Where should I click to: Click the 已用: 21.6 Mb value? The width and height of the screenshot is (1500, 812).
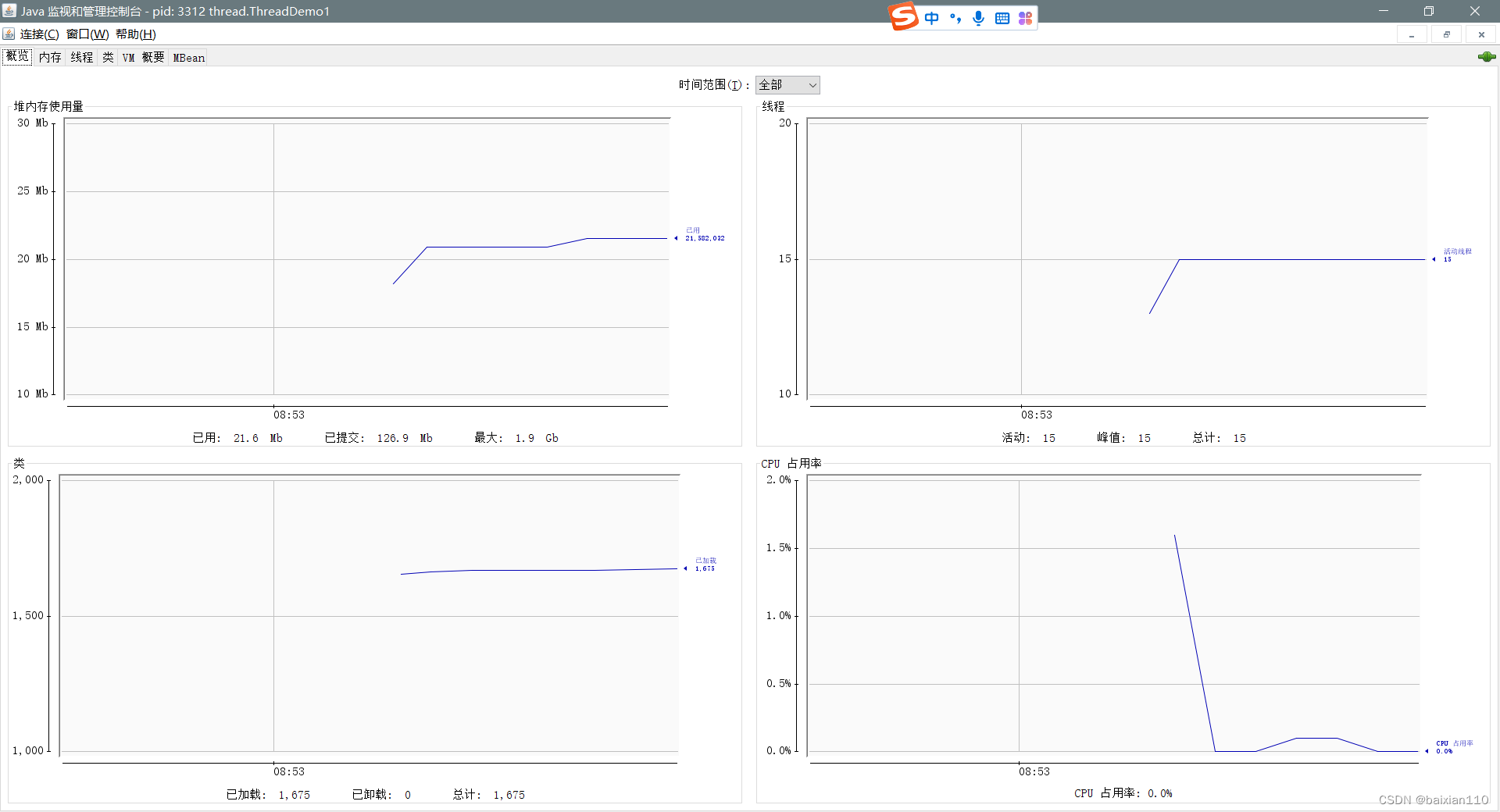pos(237,438)
